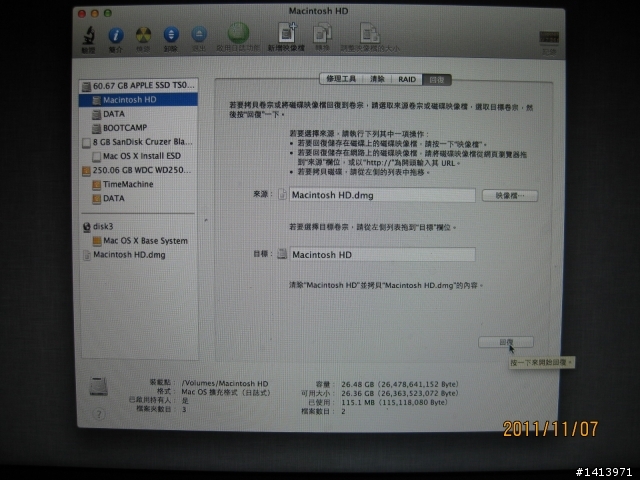Screen dimensions: 640x480
Task: Select the TimeMachine volume
Action: point(138,184)
